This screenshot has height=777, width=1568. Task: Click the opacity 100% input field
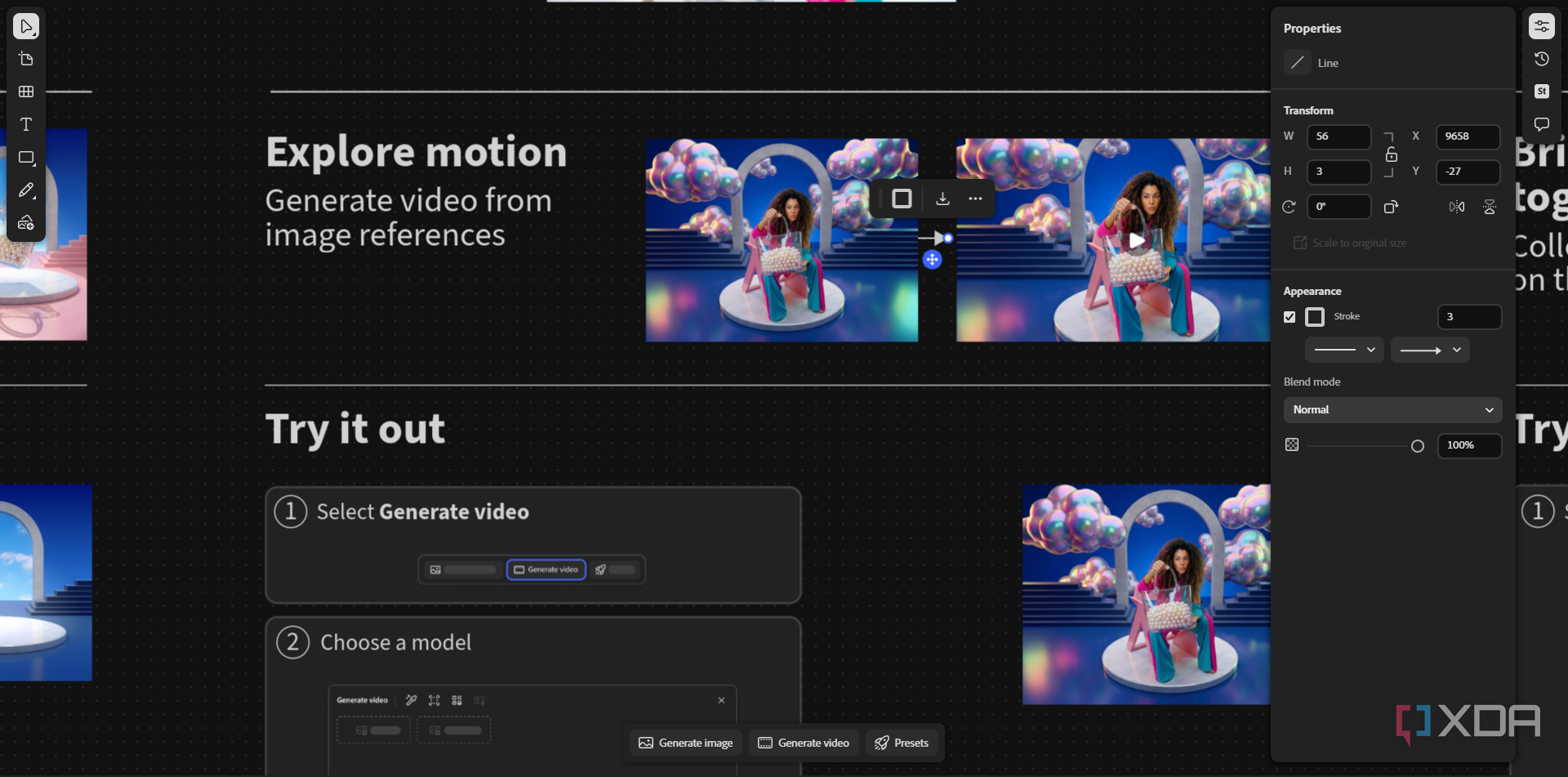(x=1469, y=445)
